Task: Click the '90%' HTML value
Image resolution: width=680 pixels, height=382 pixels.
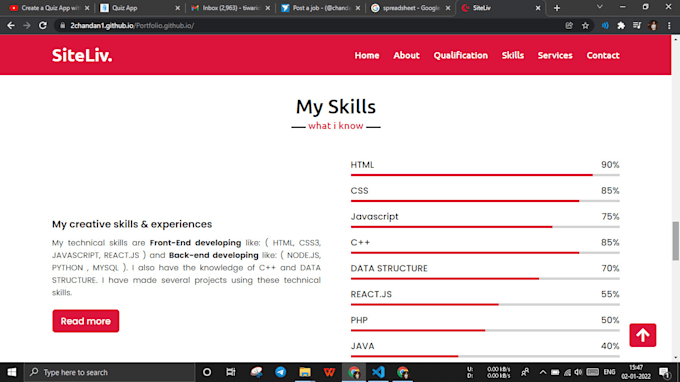Action: [x=610, y=165]
